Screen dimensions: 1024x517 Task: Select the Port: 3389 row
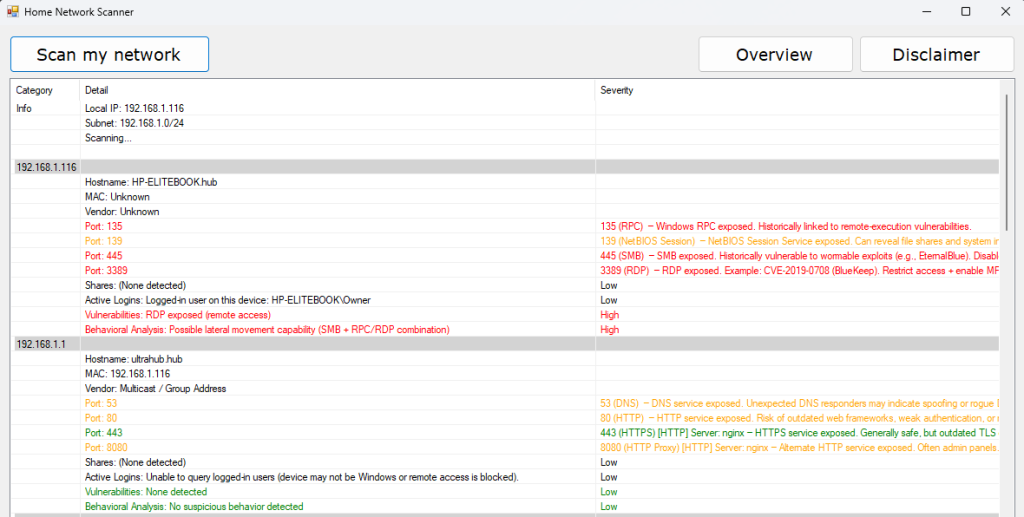point(106,270)
